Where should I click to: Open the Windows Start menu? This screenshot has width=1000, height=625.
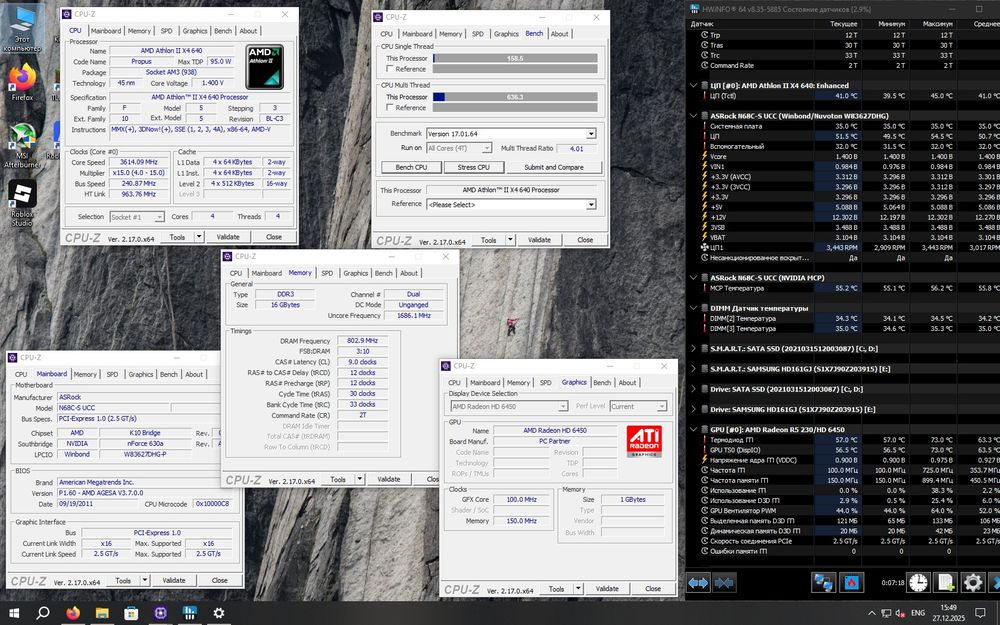point(13,613)
